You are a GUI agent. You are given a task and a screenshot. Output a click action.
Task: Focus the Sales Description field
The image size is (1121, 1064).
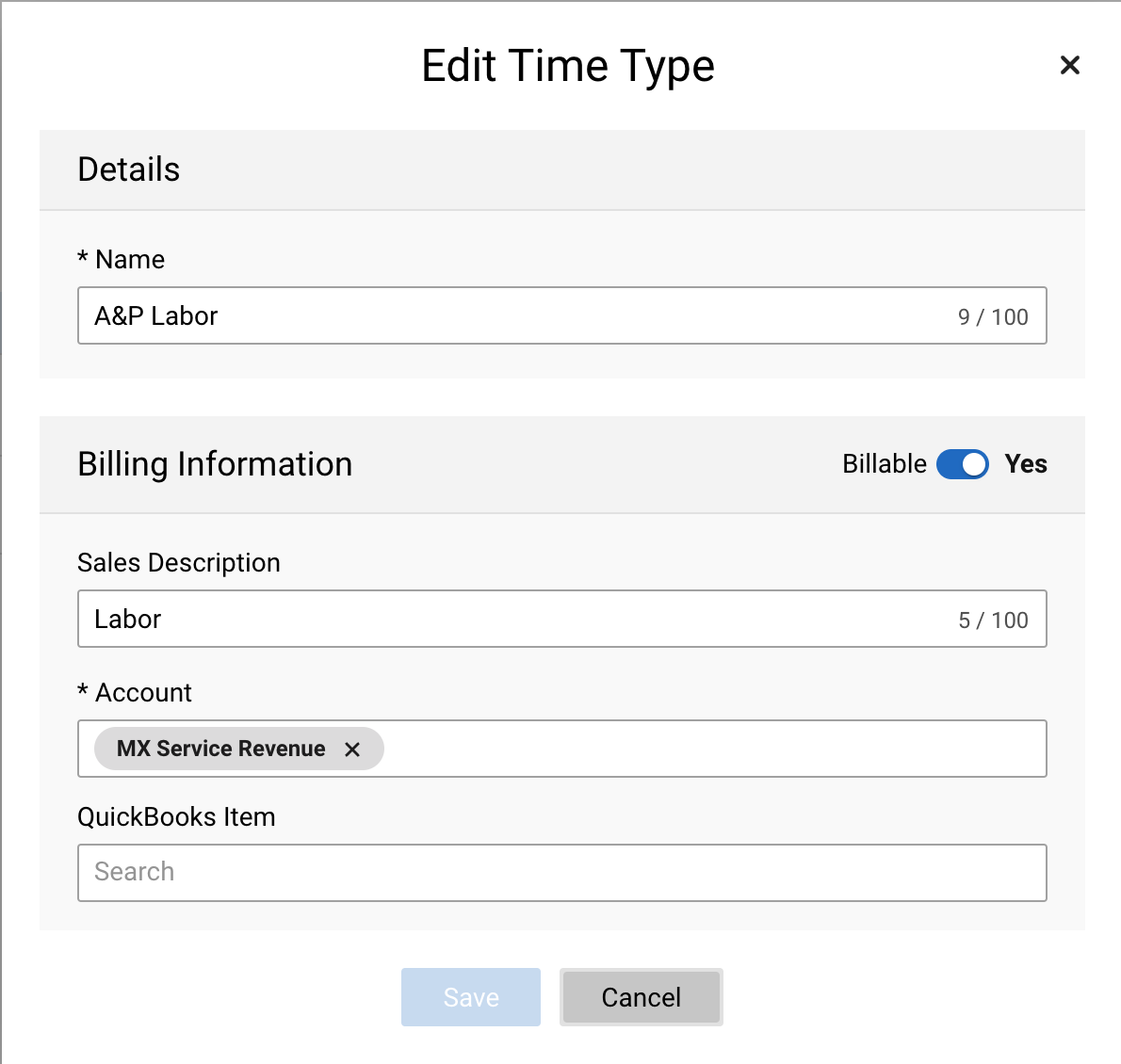(x=562, y=619)
